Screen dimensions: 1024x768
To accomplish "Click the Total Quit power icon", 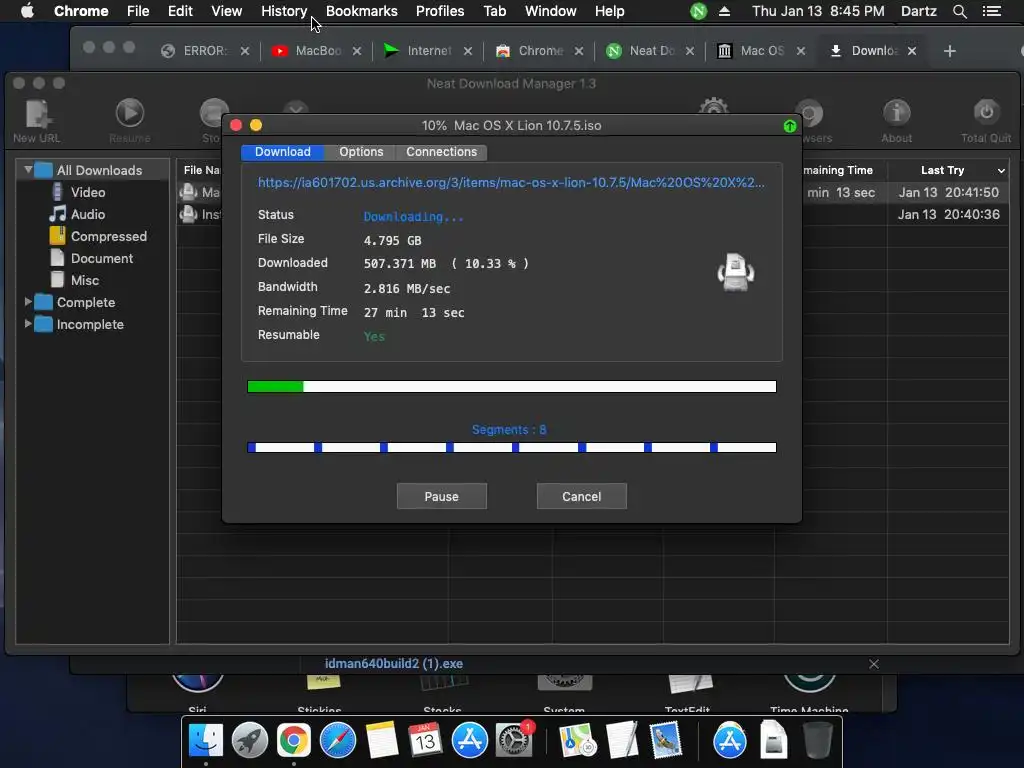I will 986,114.
